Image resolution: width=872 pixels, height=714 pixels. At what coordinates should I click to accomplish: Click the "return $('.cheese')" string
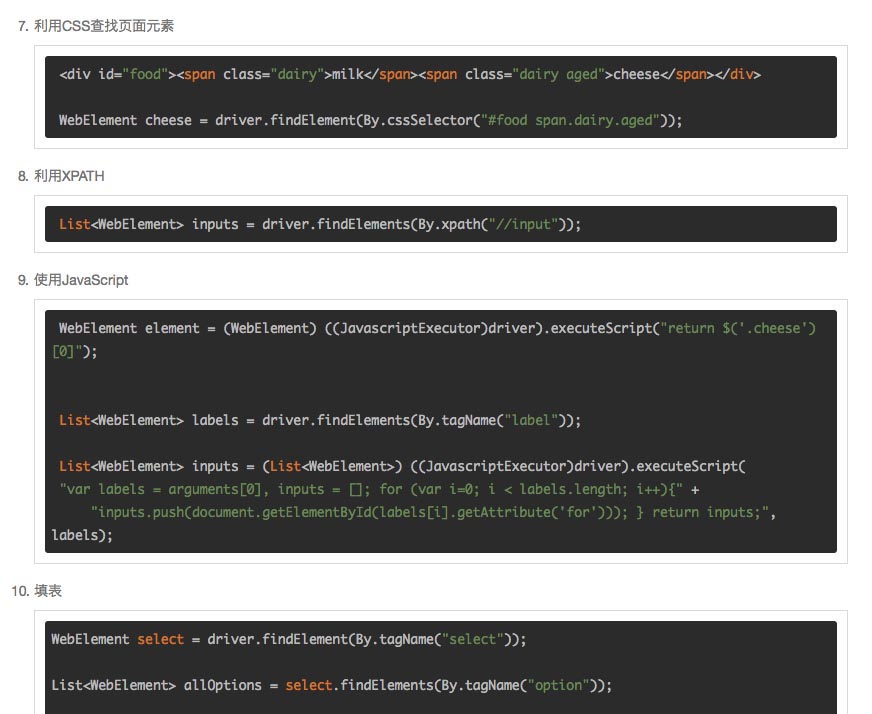tap(738, 328)
